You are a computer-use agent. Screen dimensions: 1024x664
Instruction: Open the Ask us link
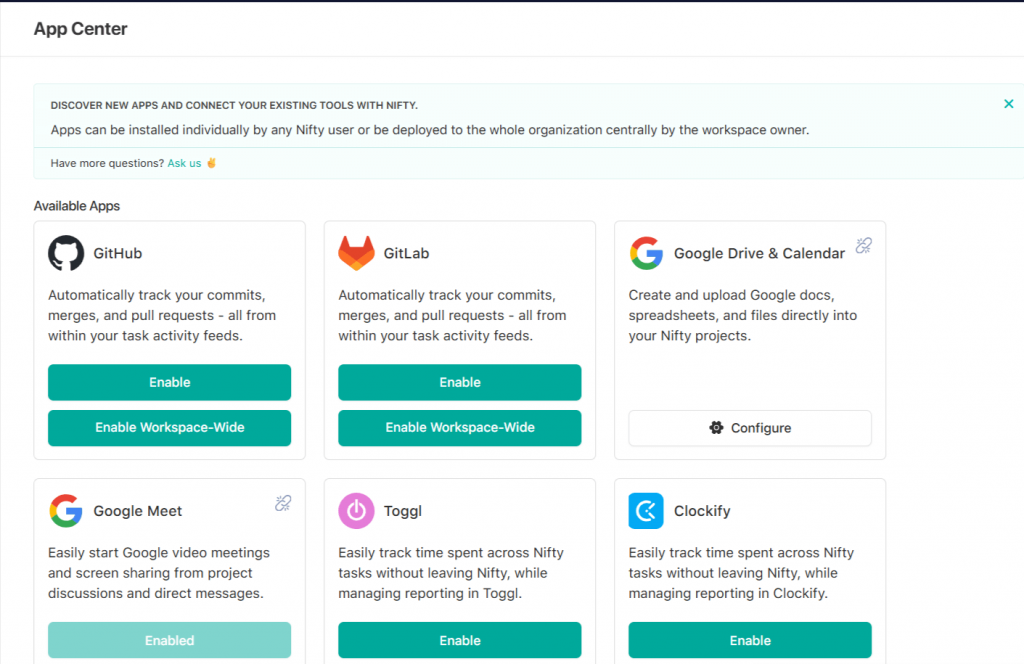[184, 163]
